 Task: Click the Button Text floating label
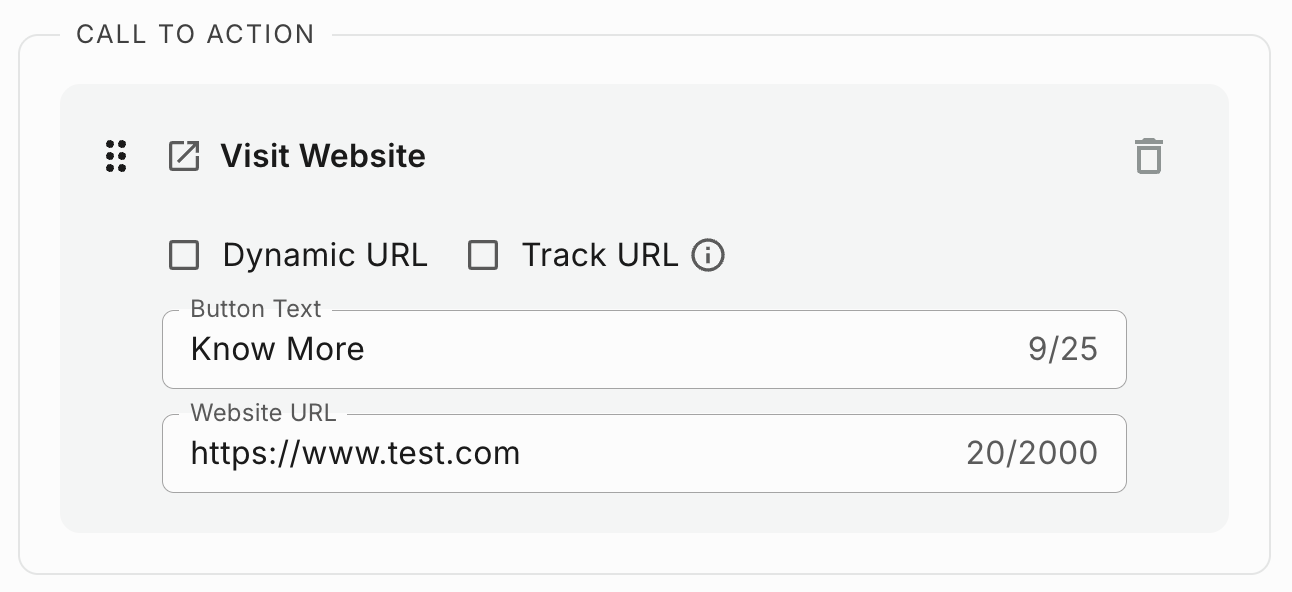[256, 309]
